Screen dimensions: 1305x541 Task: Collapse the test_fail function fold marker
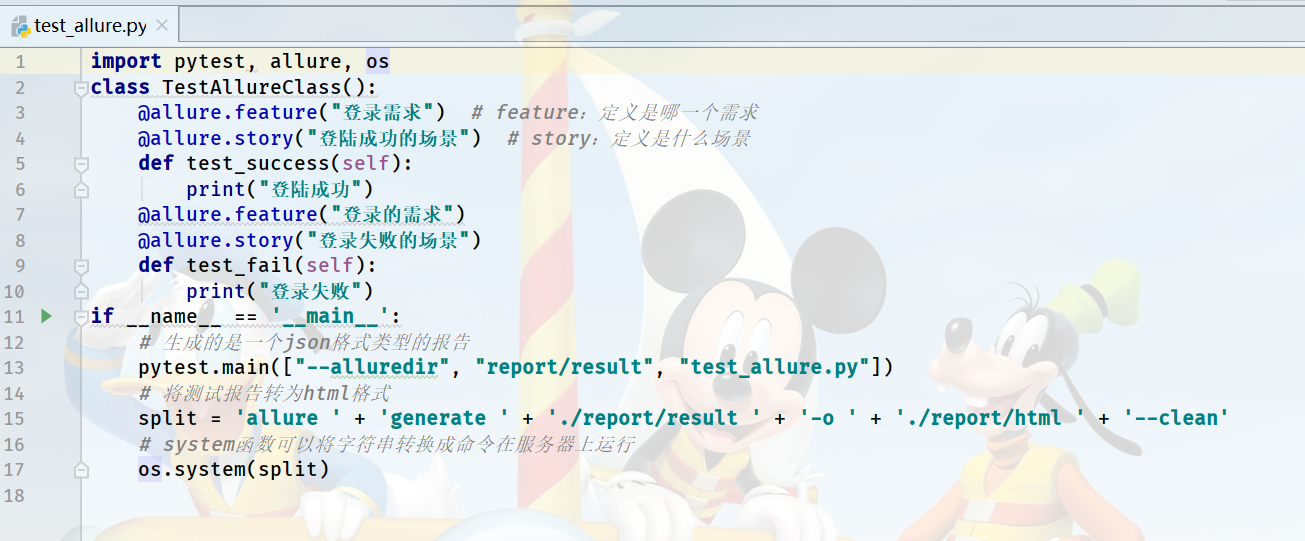pos(82,266)
